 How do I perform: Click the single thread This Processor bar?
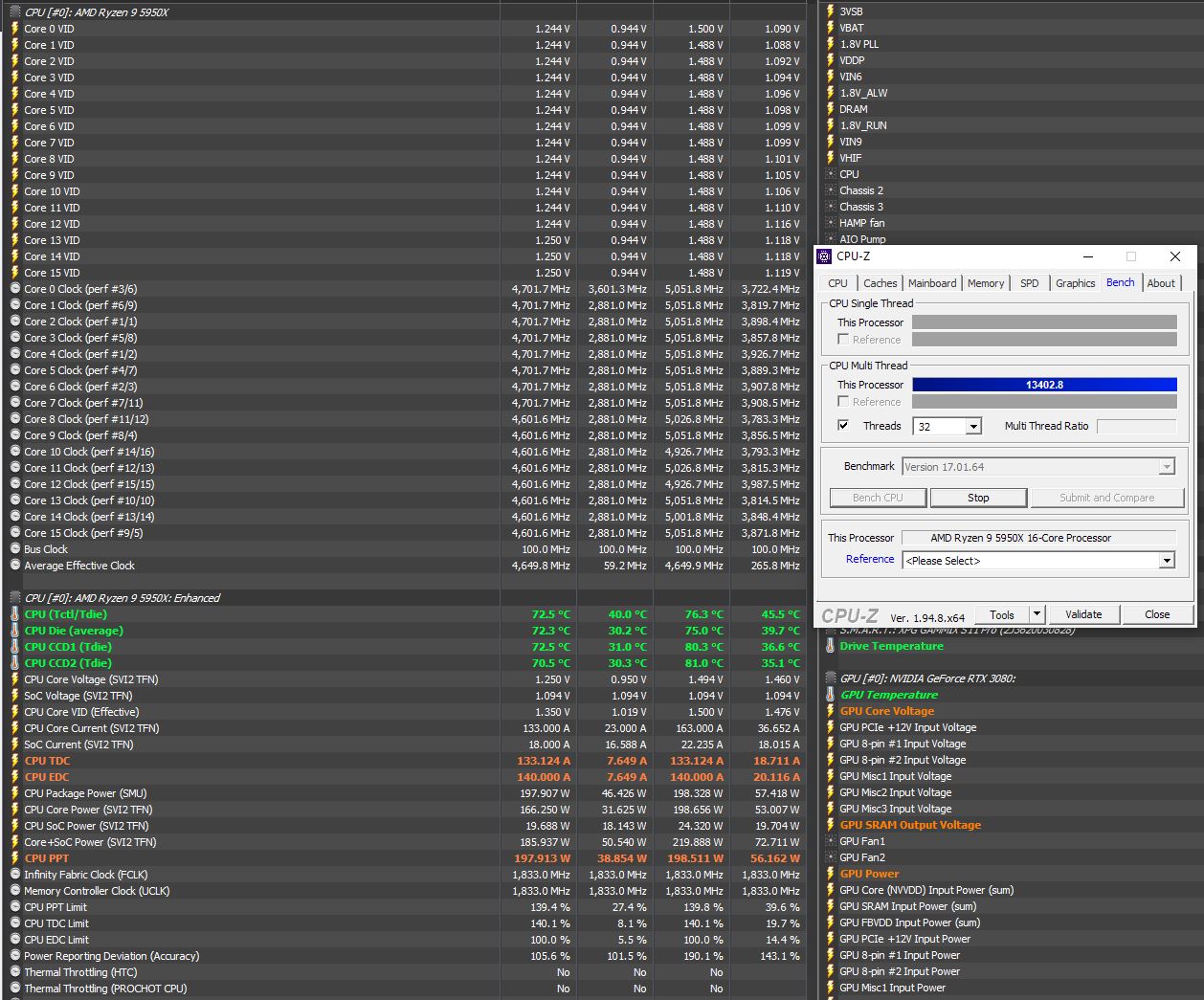tap(1044, 322)
